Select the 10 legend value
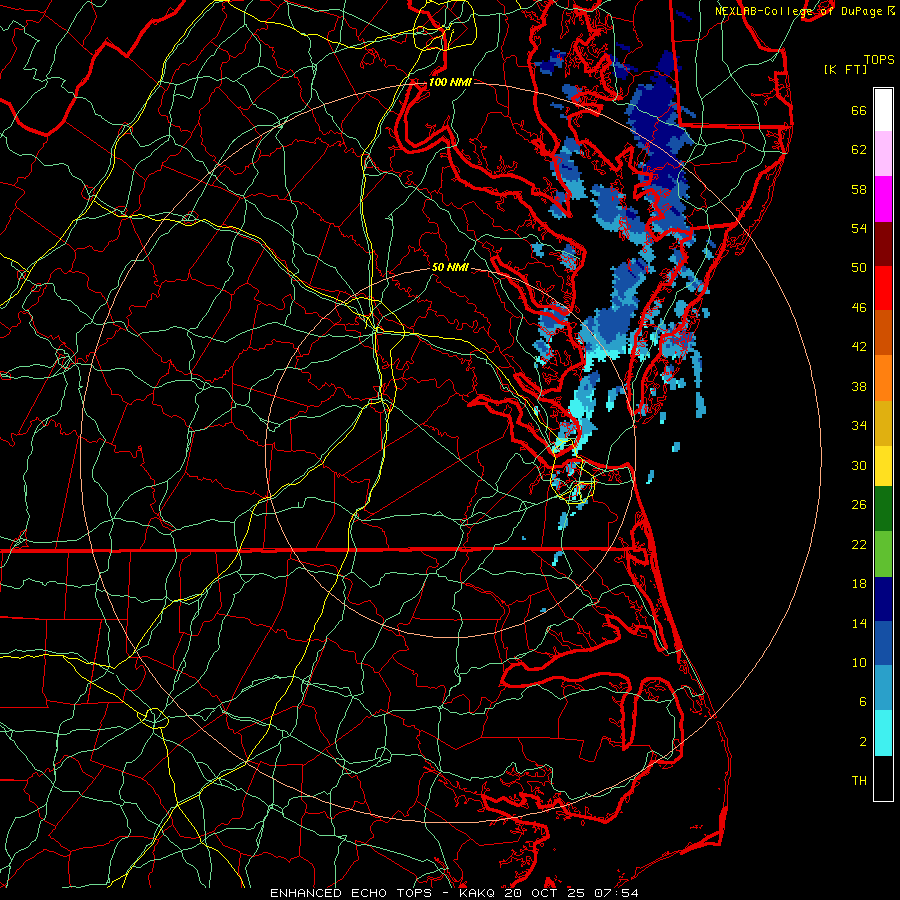Screen dimensions: 900x900 859,663
